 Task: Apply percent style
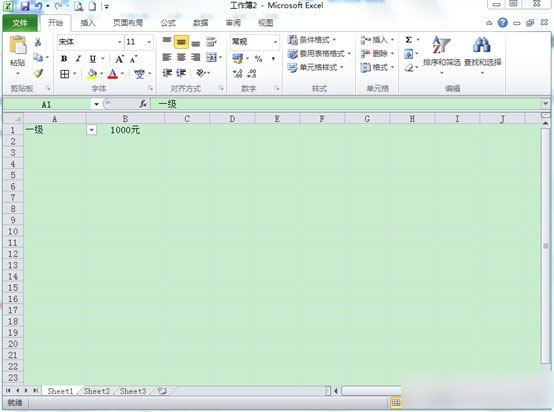click(x=259, y=59)
